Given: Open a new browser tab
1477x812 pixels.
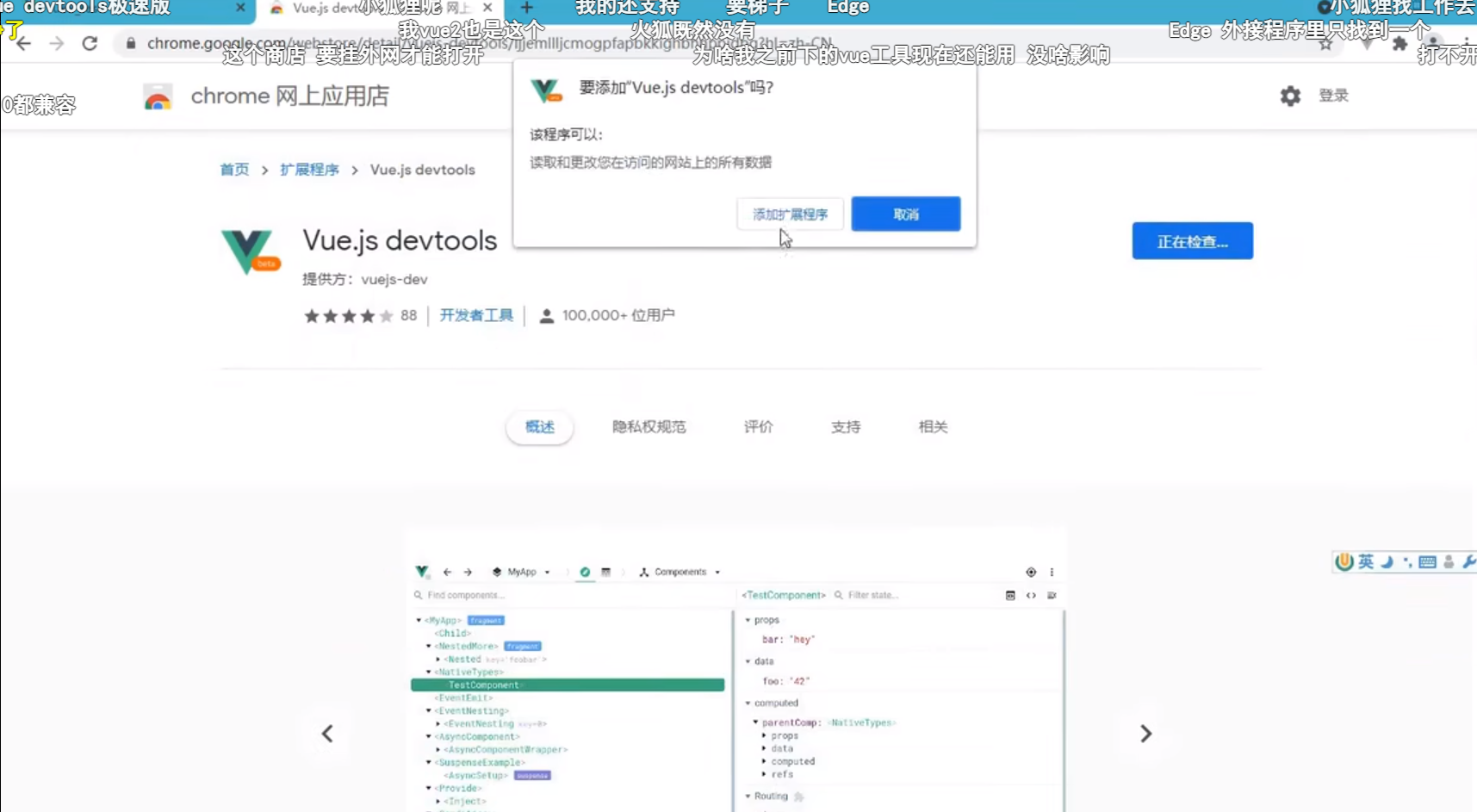Looking at the screenshot, I should 527,8.
